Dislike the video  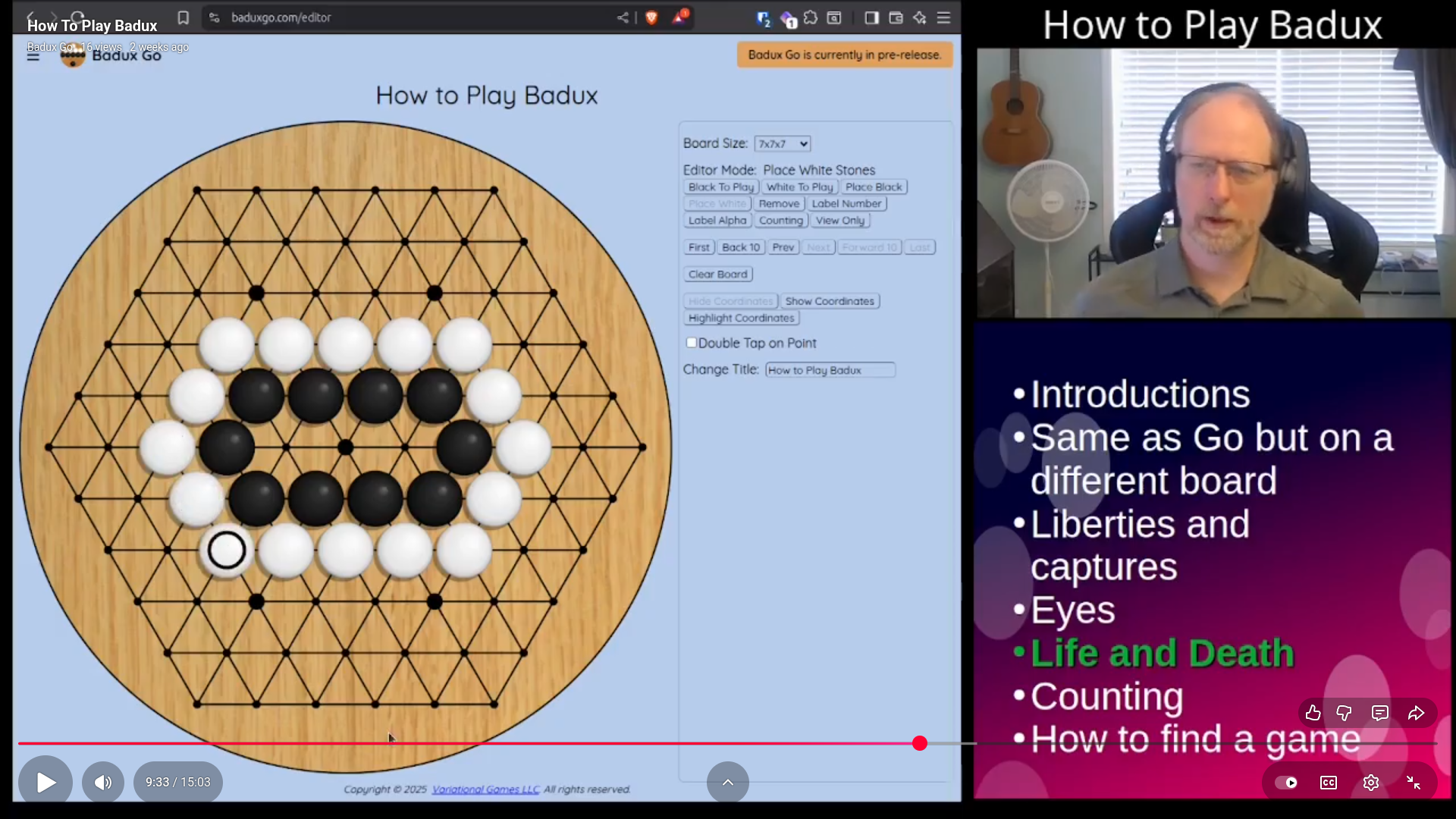coord(1344,713)
